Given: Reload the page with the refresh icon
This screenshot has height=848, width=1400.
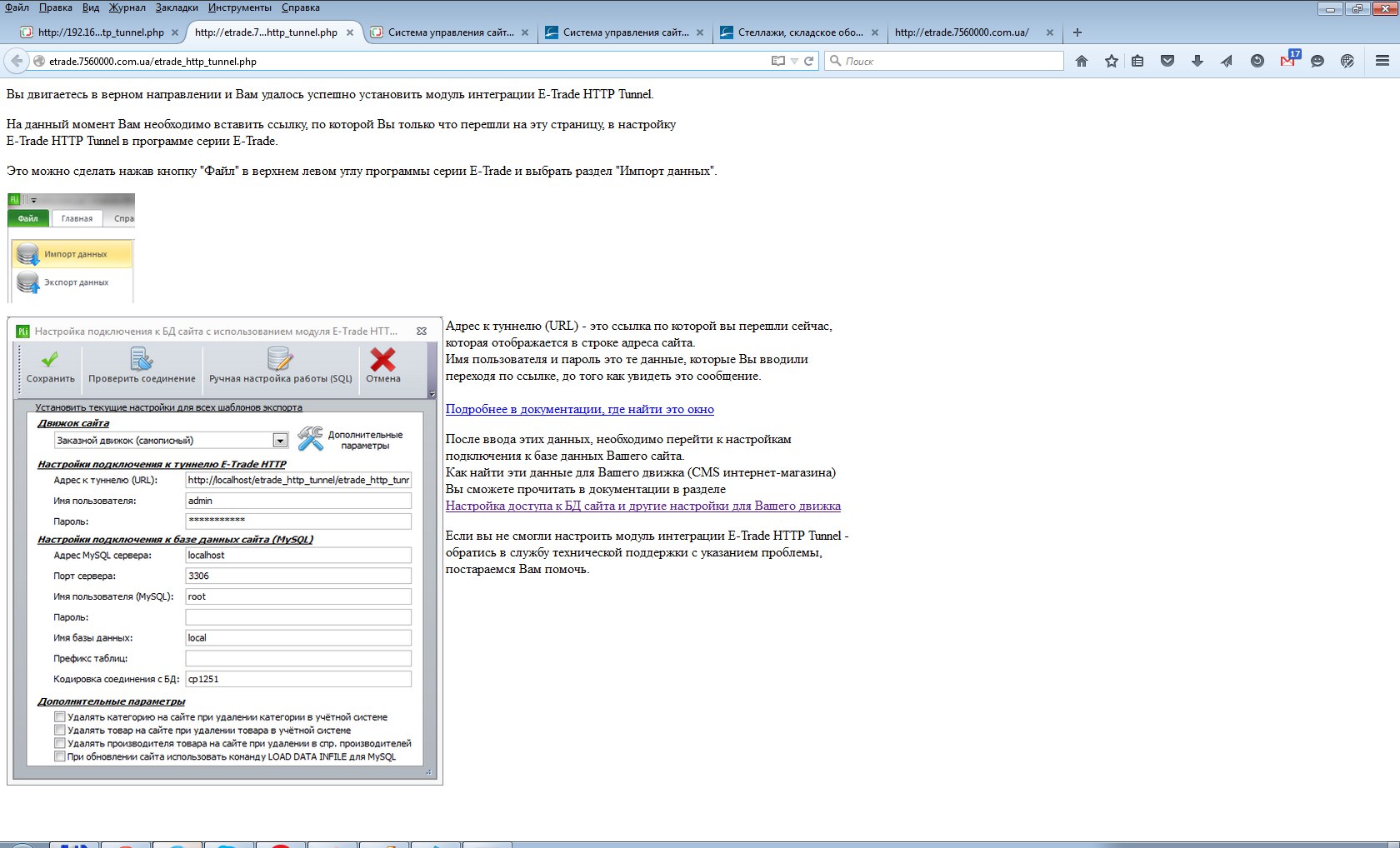Looking at the screenshot, I should tap(808, 61).
